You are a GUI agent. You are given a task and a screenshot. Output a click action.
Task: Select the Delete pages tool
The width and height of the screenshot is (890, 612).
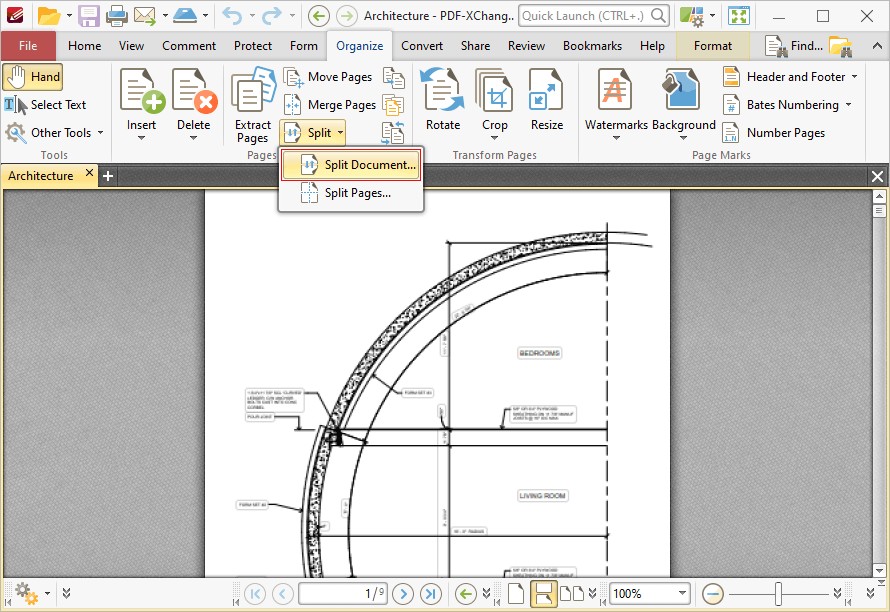(196, 100)
